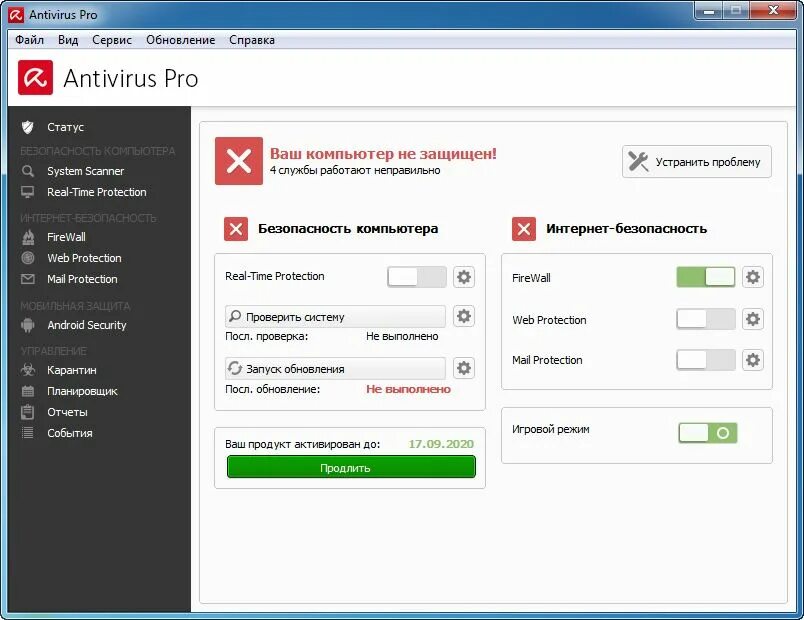The image size is (804, 620).
Task: Click the Проверить систему button
Action: 335,316
